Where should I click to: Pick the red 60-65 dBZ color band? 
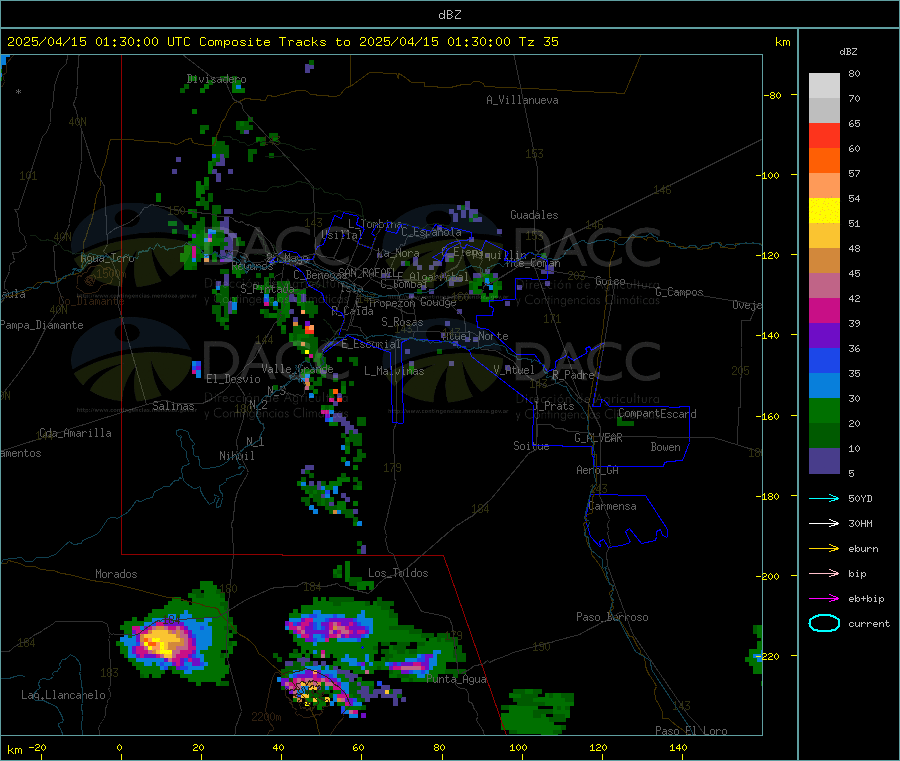(x=824, y=136)
